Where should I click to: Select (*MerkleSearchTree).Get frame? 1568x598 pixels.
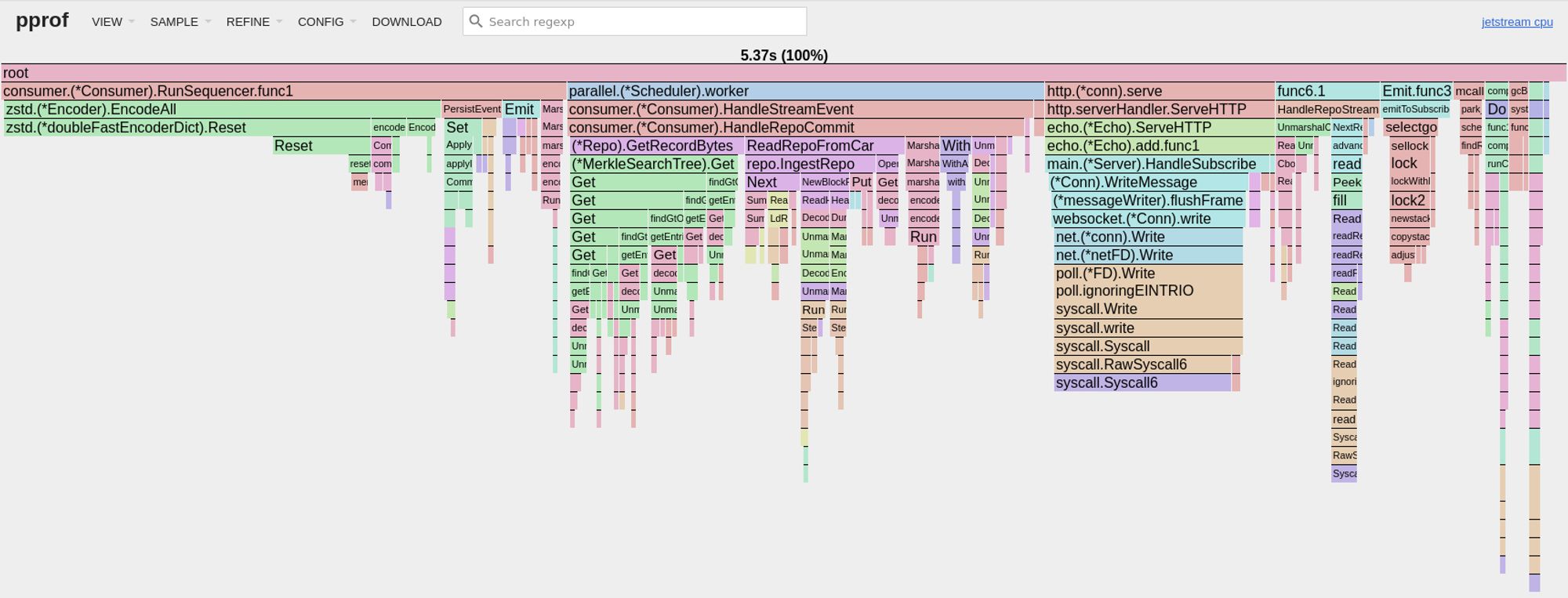(x=654, y=164)
